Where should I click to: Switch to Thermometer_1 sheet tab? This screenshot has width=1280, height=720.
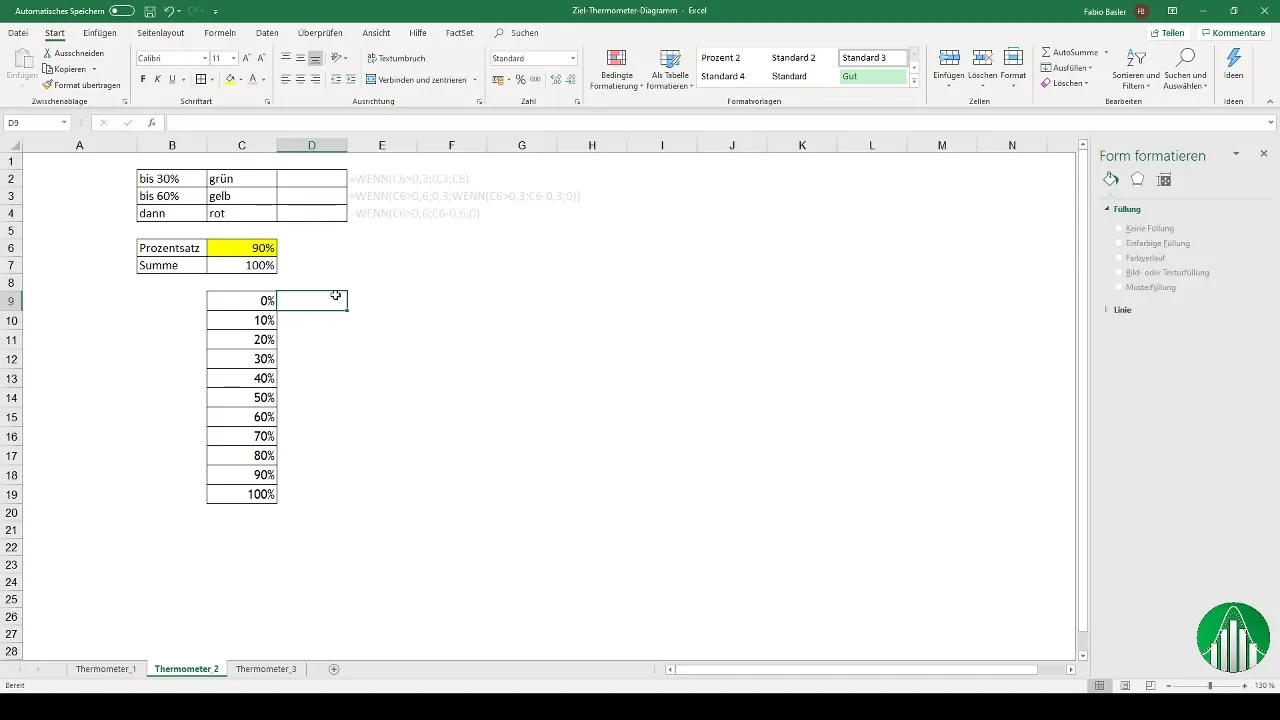(x=106, y=669)
